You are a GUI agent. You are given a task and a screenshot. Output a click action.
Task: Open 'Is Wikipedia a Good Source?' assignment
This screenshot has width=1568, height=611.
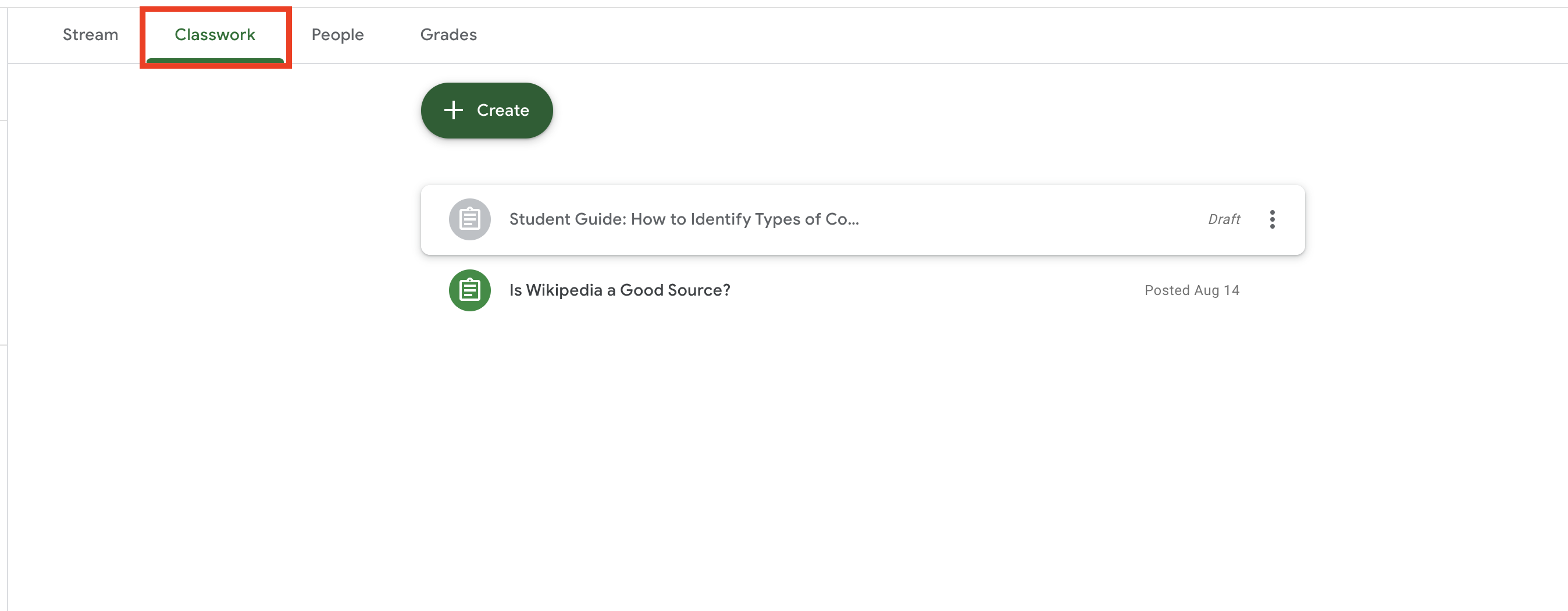(619, 290)
